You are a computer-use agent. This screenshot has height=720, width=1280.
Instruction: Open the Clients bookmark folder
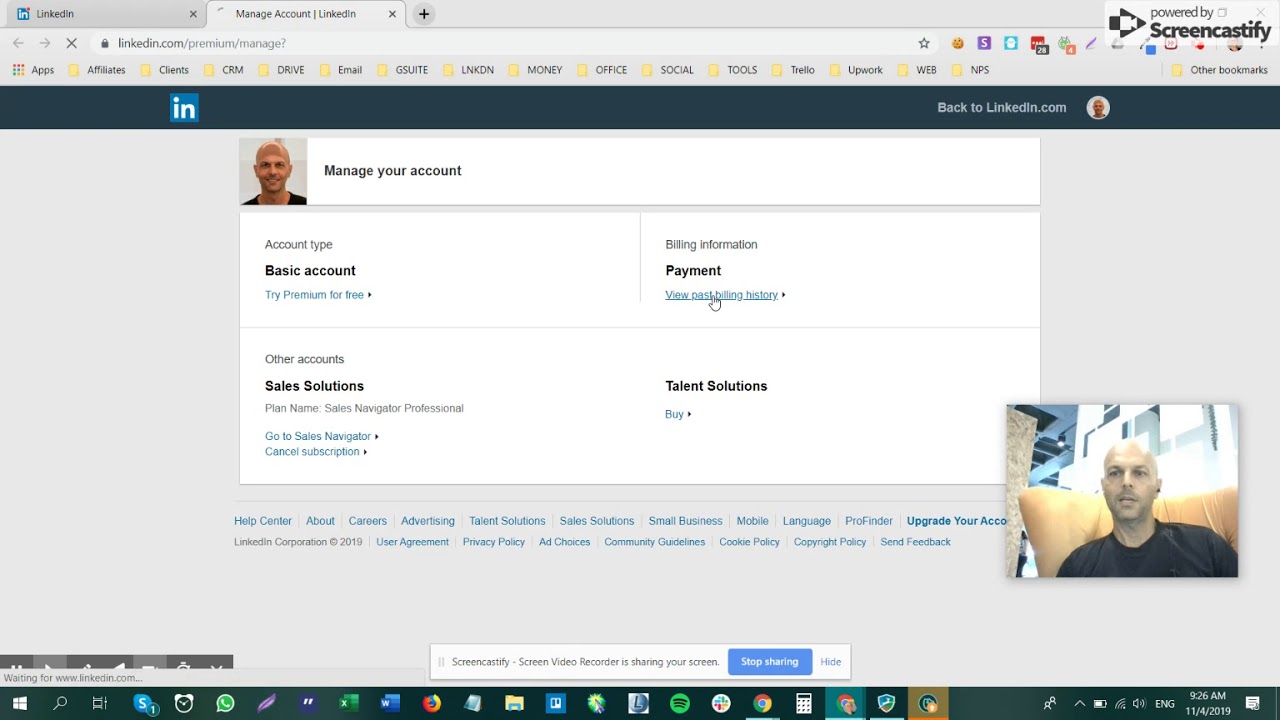(164, 70)
